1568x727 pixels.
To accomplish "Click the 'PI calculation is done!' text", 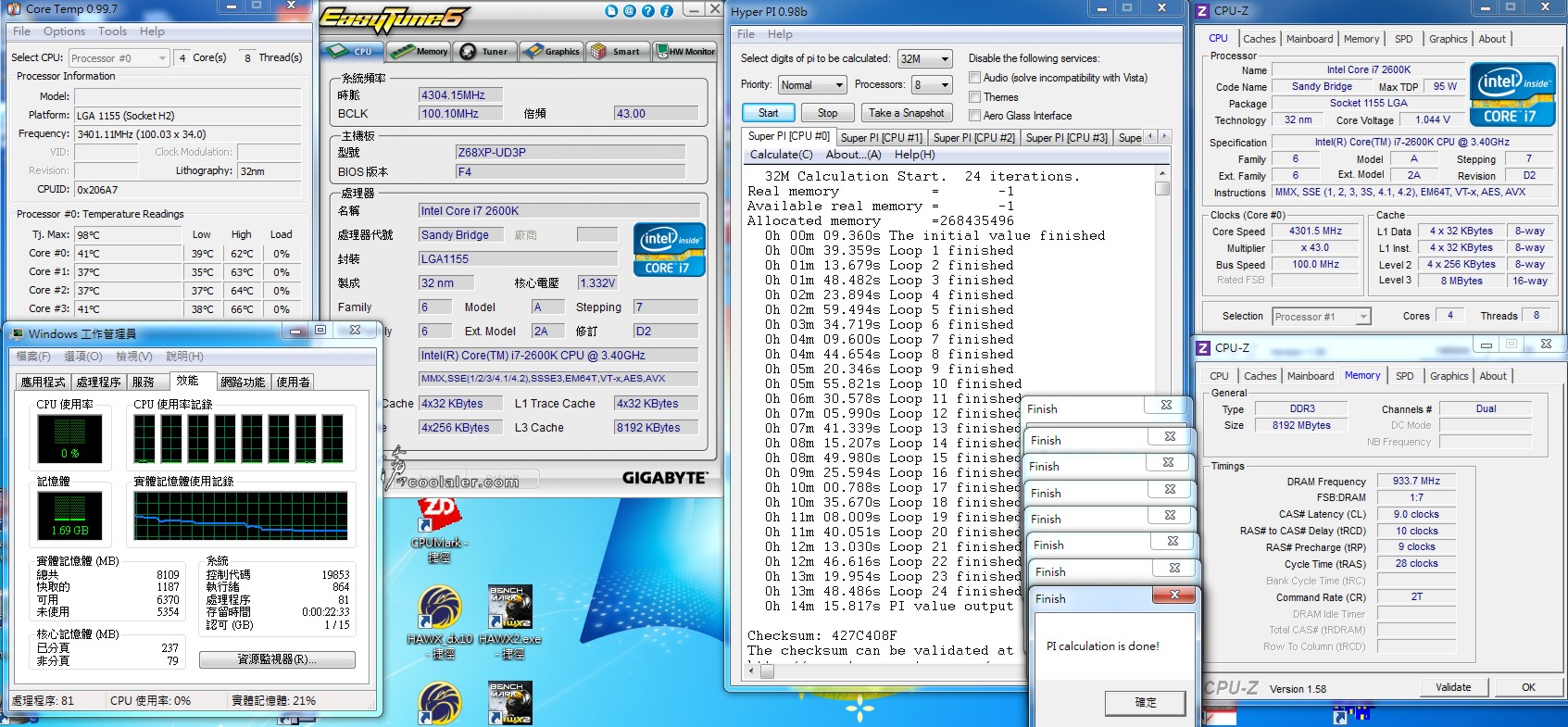I will coord(1102,646).
